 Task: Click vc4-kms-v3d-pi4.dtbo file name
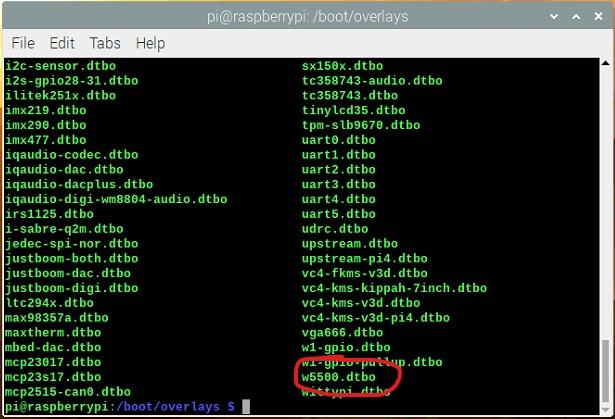(x=376, y=318)
